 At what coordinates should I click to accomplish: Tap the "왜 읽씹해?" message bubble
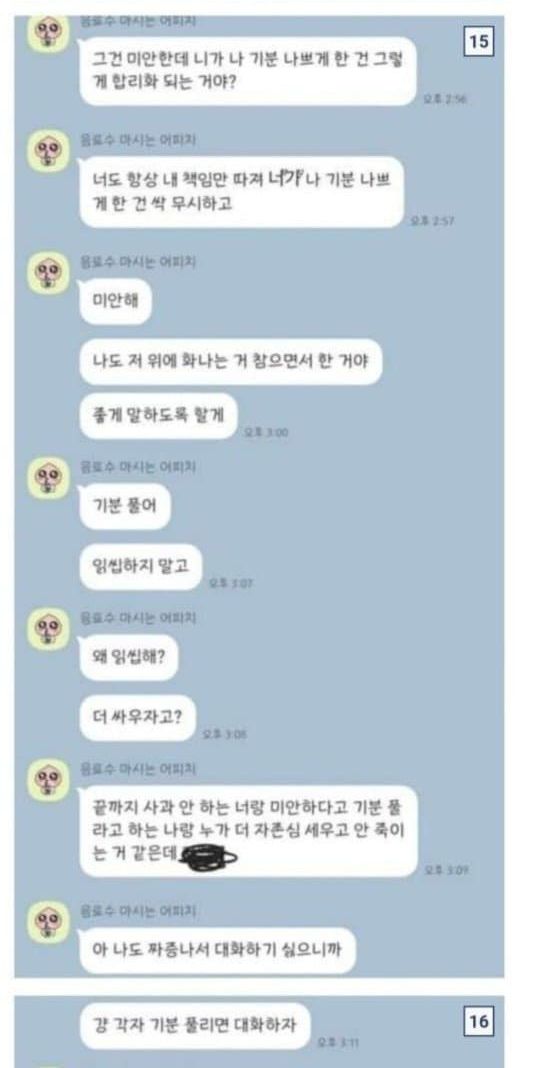128,657
